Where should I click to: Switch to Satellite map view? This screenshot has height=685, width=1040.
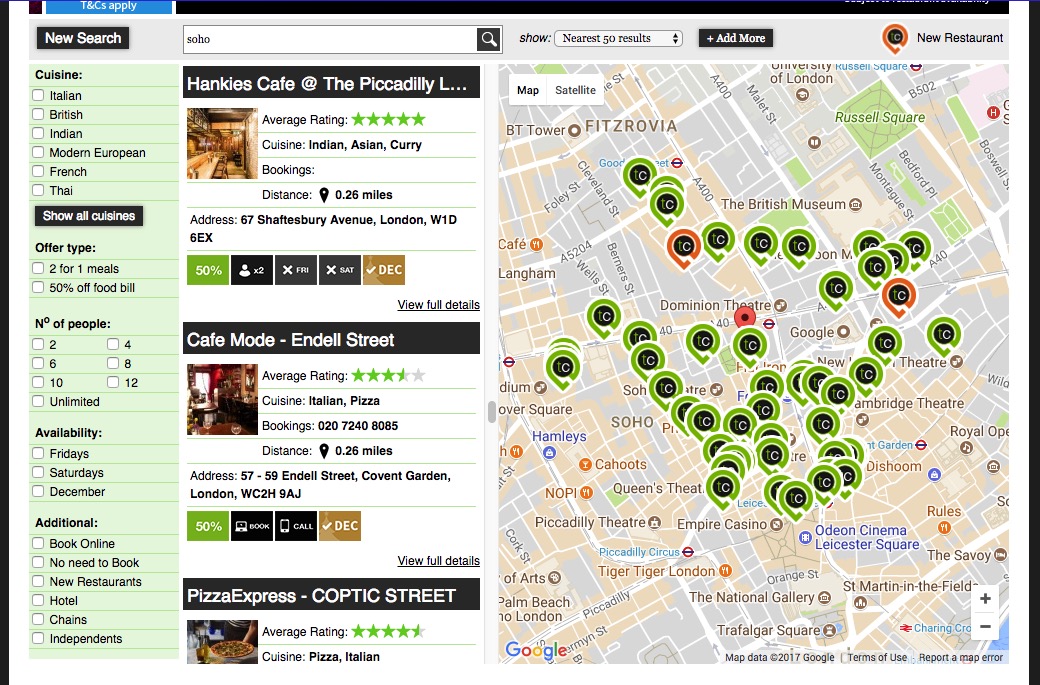coord(575,90)
